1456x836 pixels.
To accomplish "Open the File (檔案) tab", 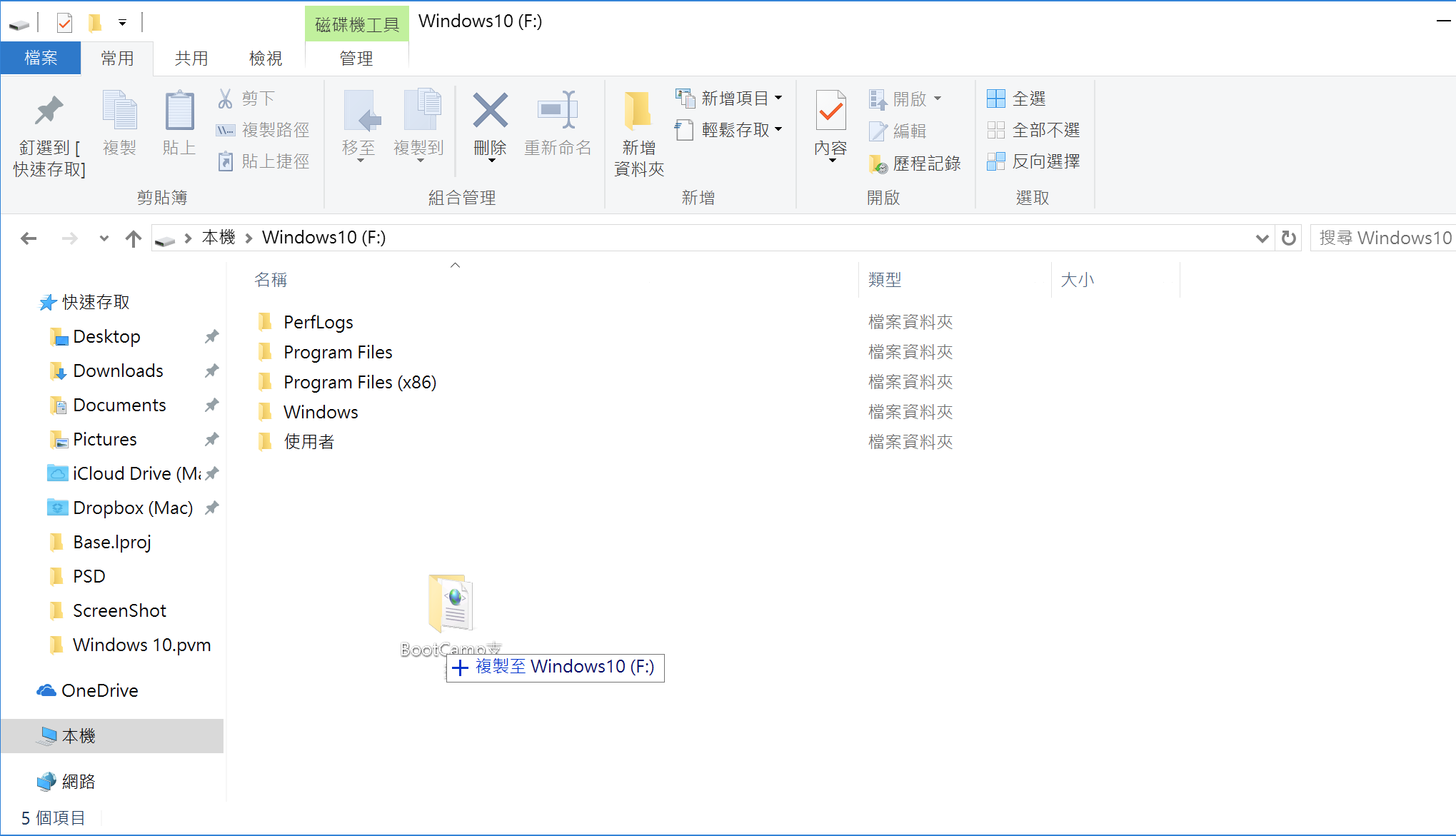I will click(x=41, y=58).
